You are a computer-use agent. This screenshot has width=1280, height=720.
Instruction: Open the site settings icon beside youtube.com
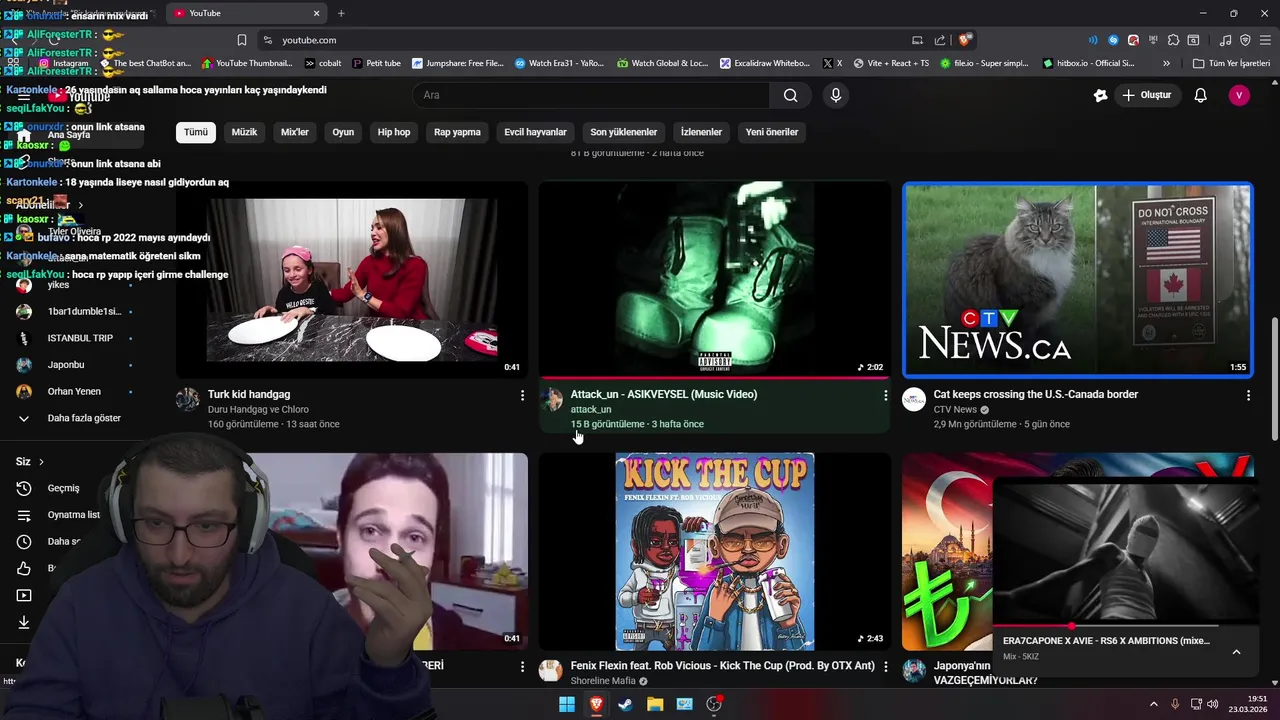267,40
